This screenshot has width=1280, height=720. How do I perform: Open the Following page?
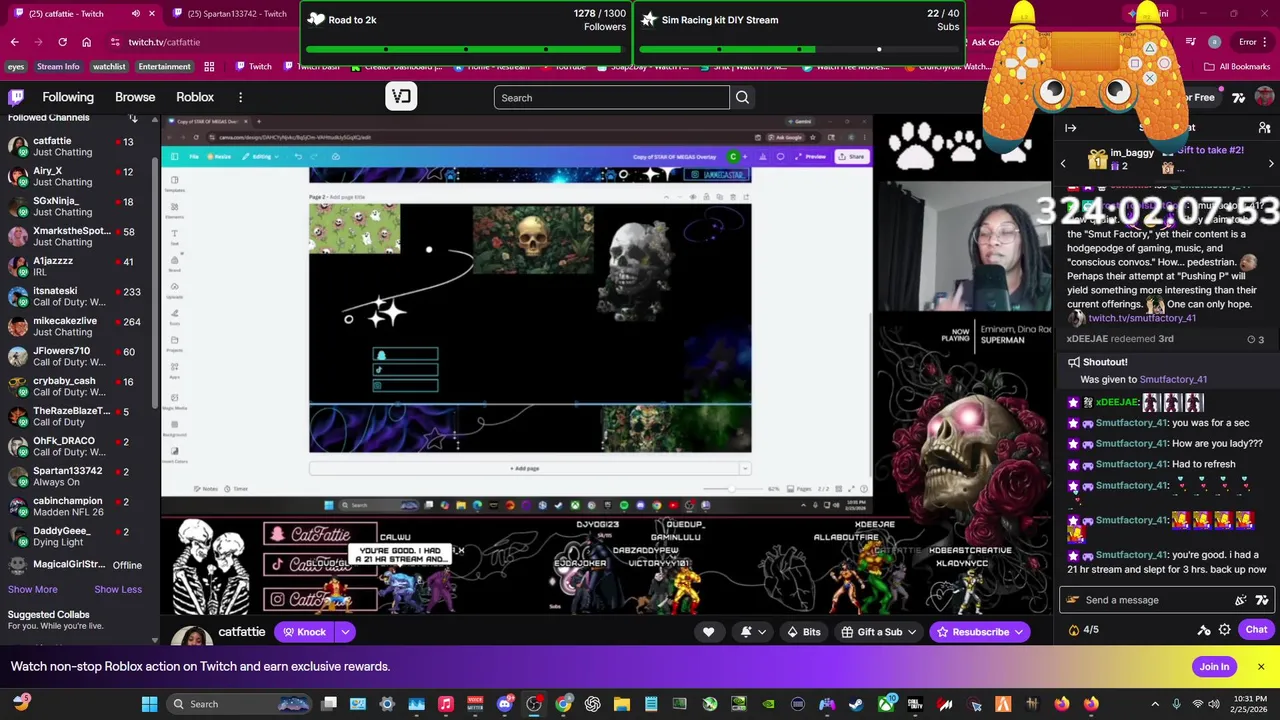[68, 97]
